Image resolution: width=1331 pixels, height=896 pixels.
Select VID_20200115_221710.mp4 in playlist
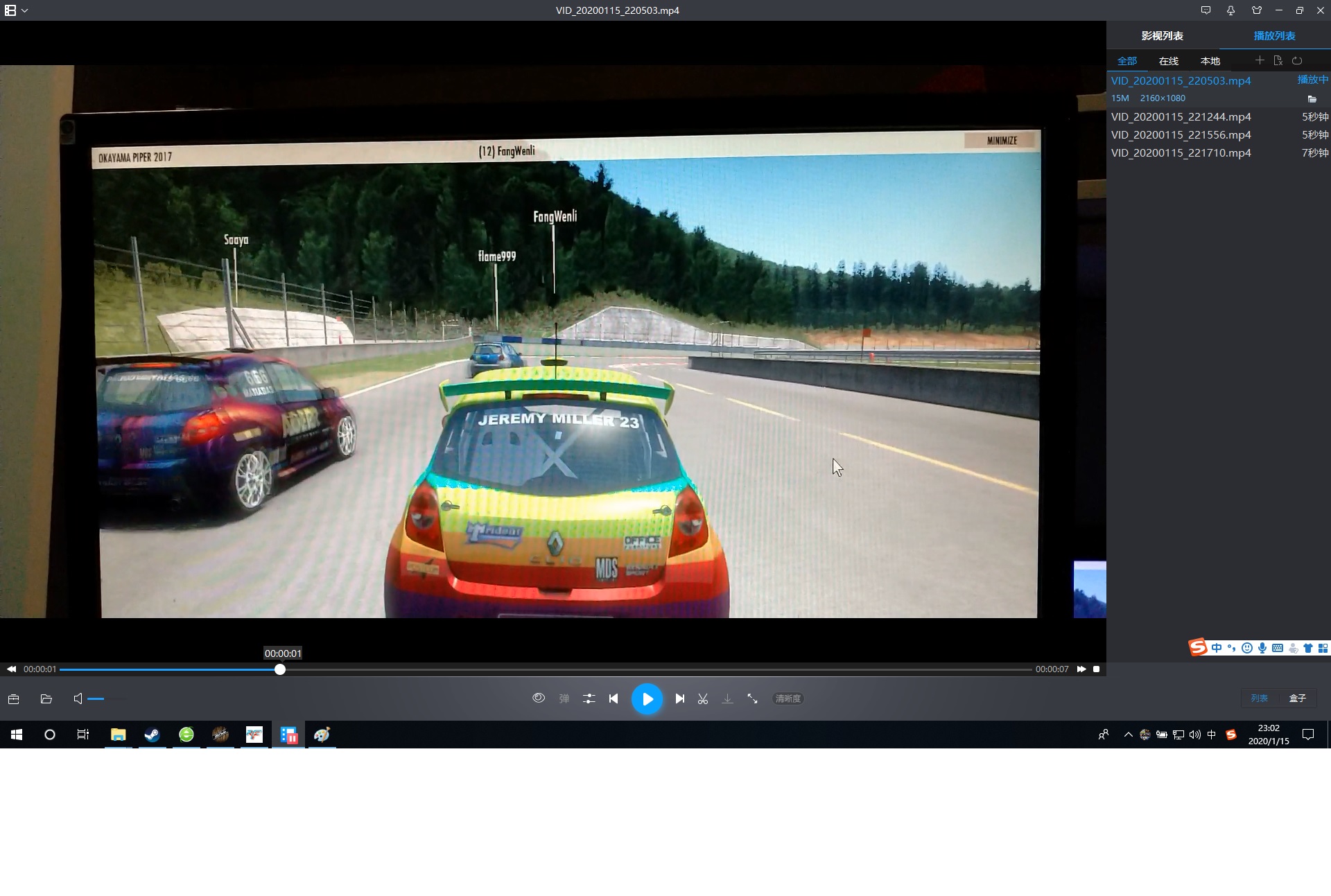[x=1219, y=152]
